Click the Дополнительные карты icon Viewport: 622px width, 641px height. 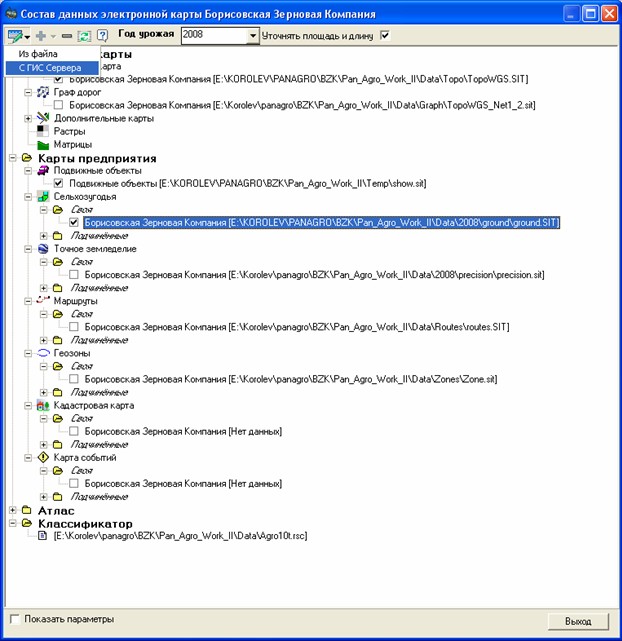click(43, 118)
